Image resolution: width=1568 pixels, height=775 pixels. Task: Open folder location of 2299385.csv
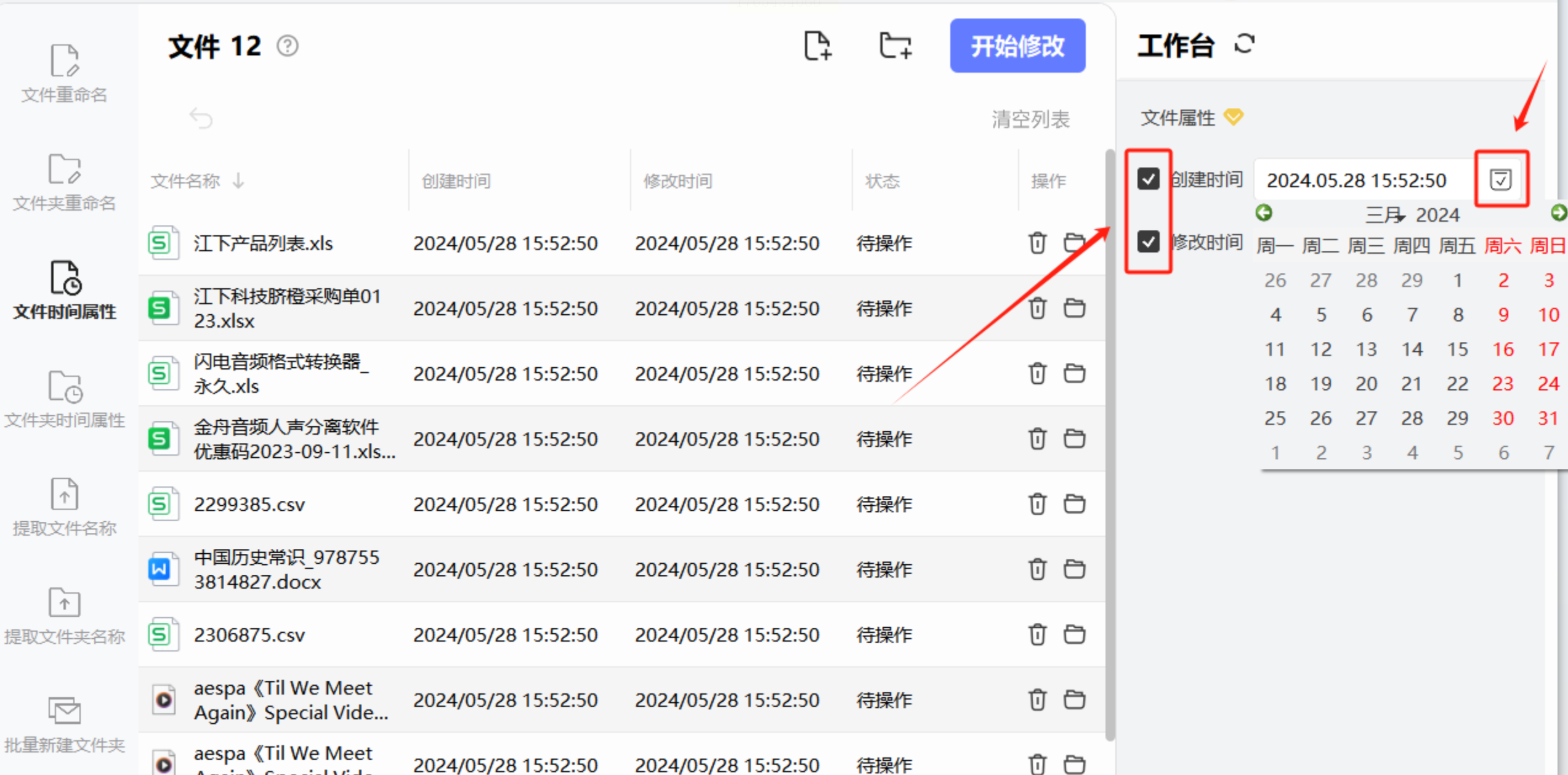pos(1074,504)
